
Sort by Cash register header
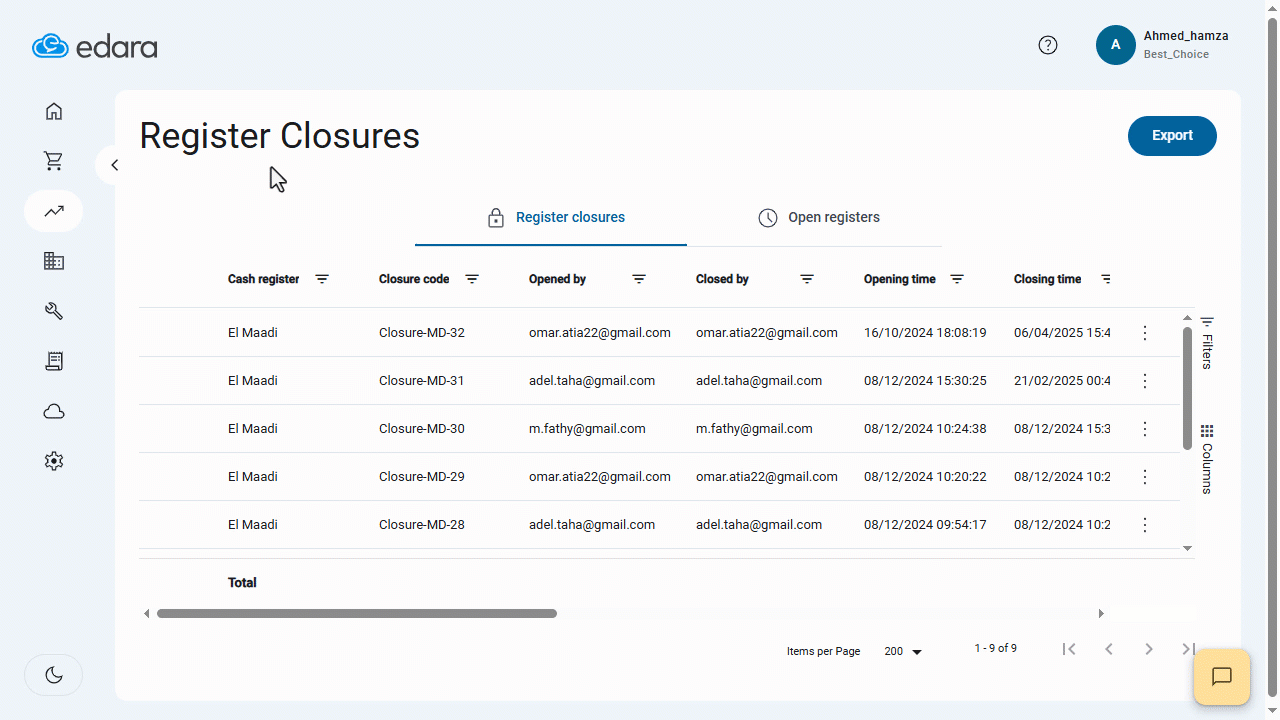pos(264,279)
